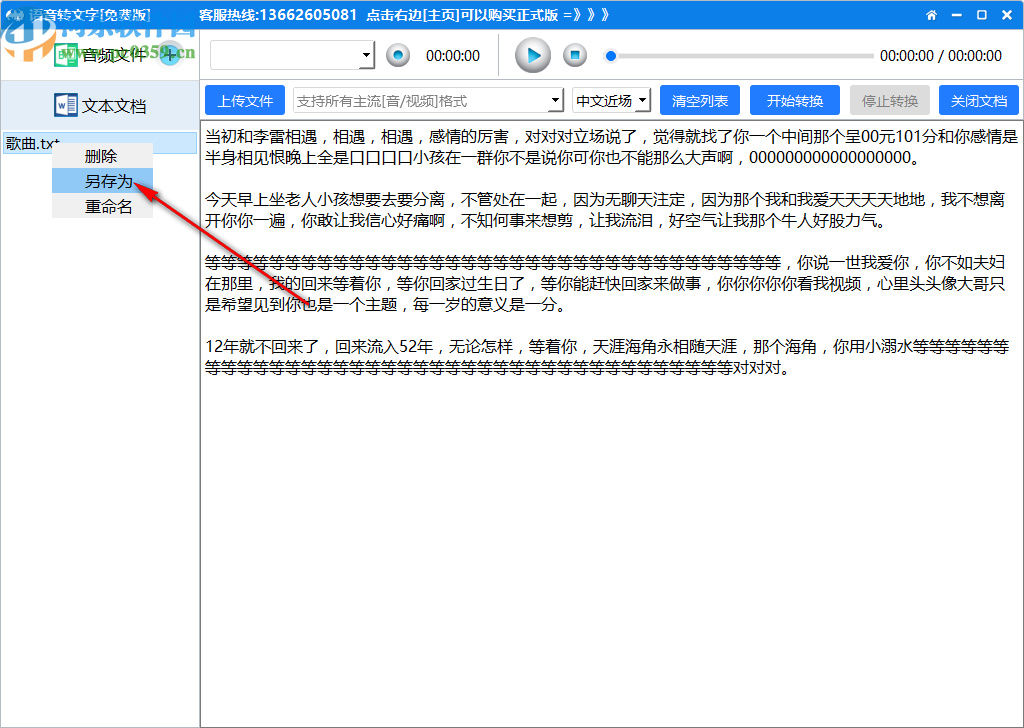
Task: Minimize the application window
Action: click(x=957, y=15)
